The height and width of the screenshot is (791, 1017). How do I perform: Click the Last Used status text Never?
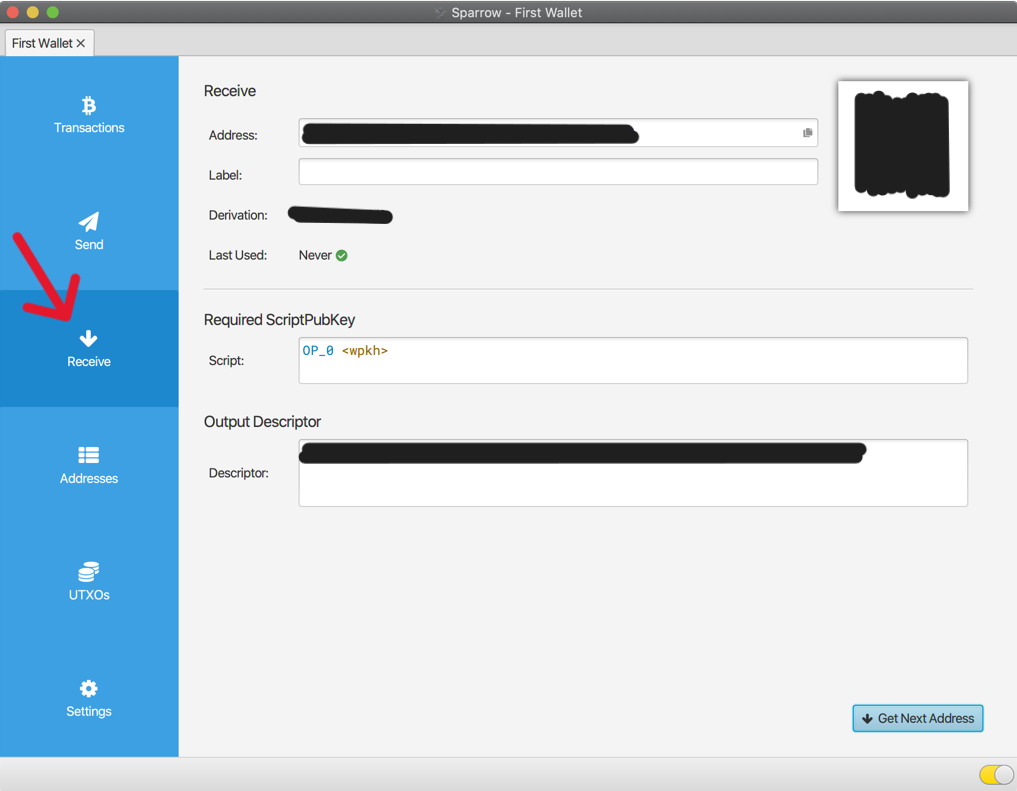coord(313,255)
